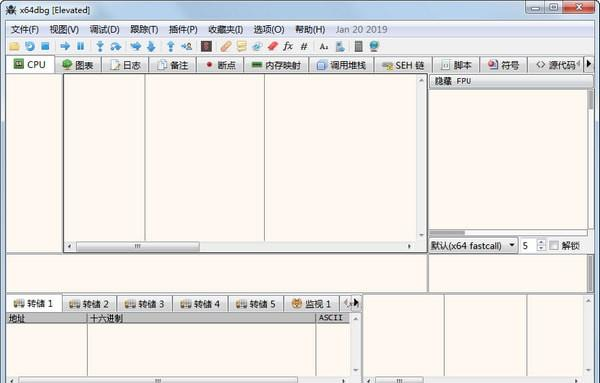The image size is (600, 383).
Task: Click the disassembly horizontal scrollbar thumb
Action: [138, 246]
